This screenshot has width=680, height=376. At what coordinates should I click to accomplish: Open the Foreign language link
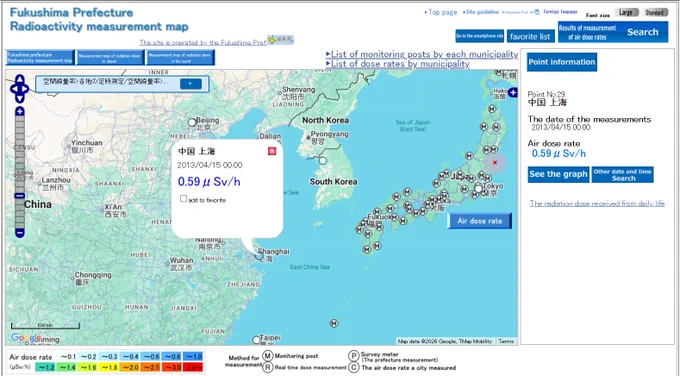(x=560, y=12)
